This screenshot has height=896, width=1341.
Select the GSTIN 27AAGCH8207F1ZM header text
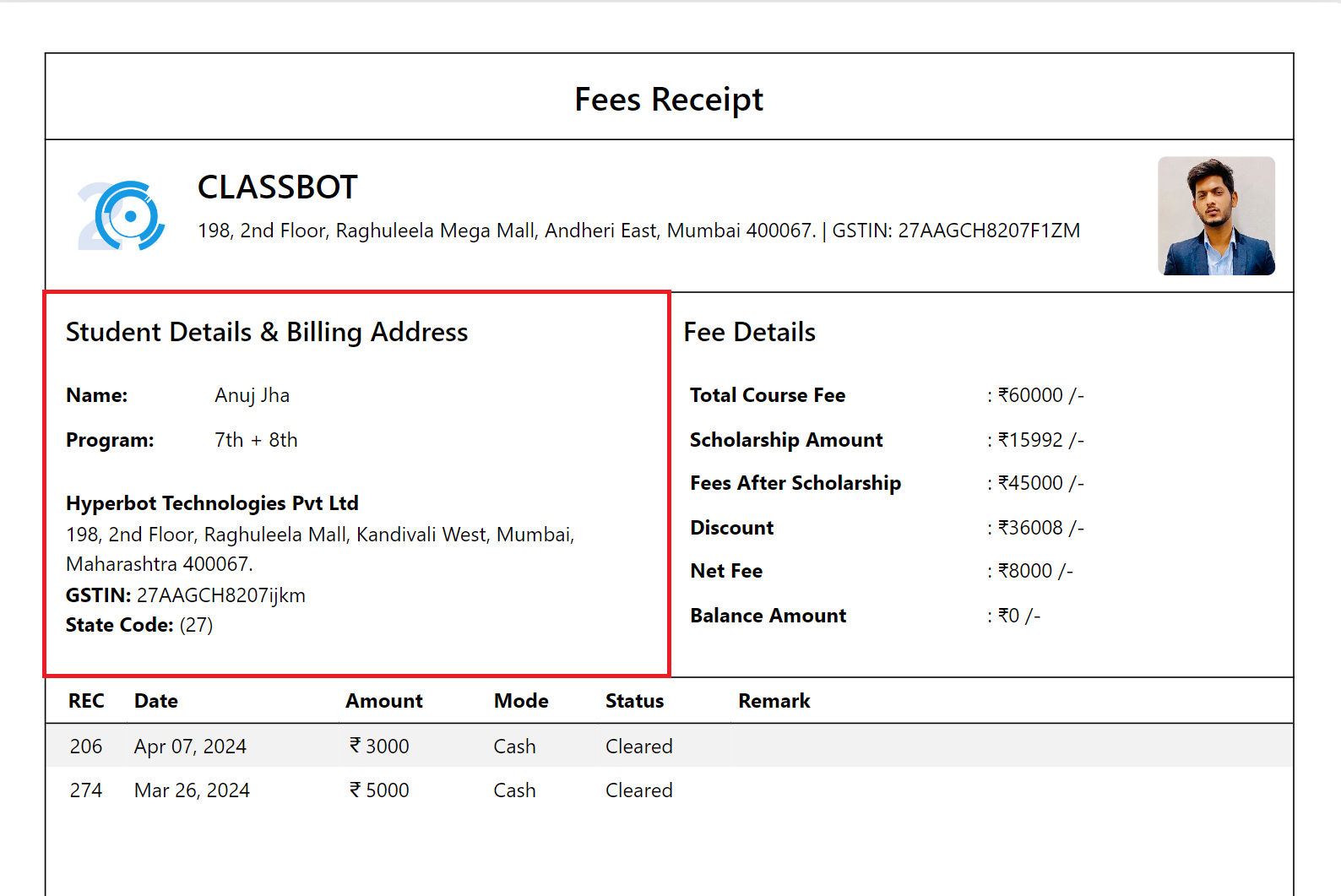click(x=956, y=231)
